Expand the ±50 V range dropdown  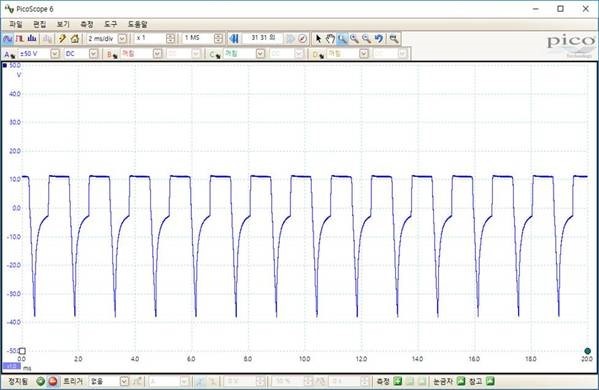point(55,54)
